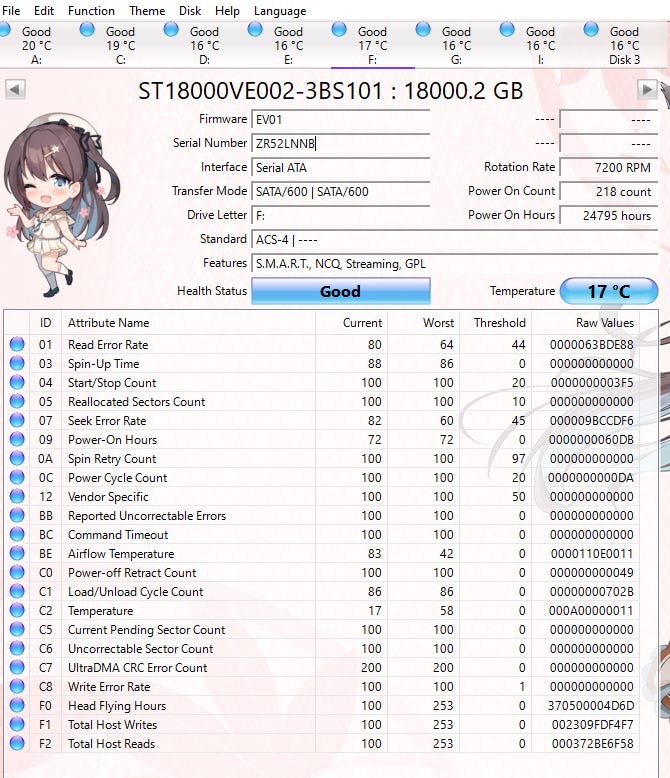Switch to drive D: tab

pyautogui.click(x=204, y=45)
